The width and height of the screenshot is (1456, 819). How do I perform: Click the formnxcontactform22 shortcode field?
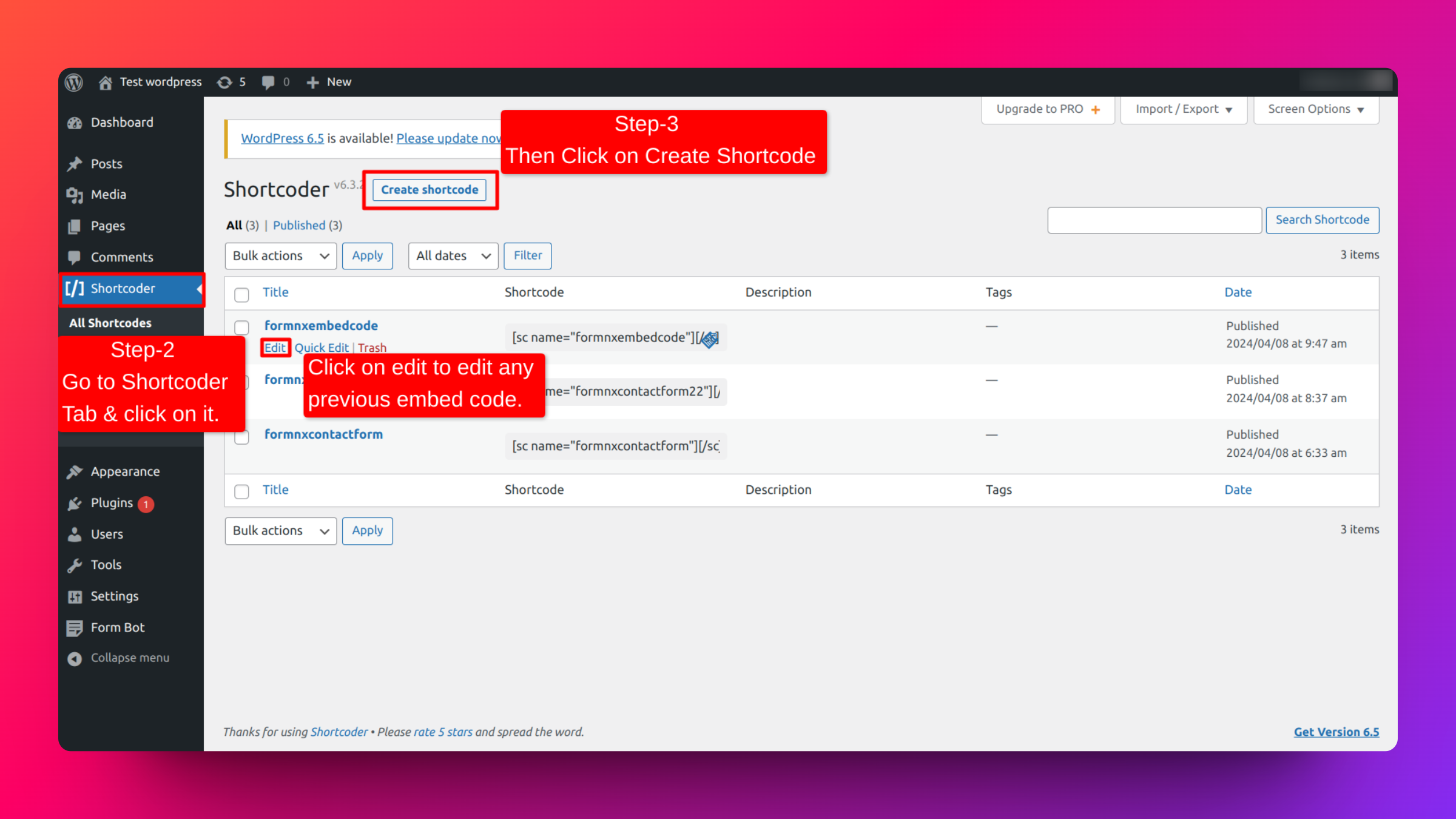coord(636,392)
